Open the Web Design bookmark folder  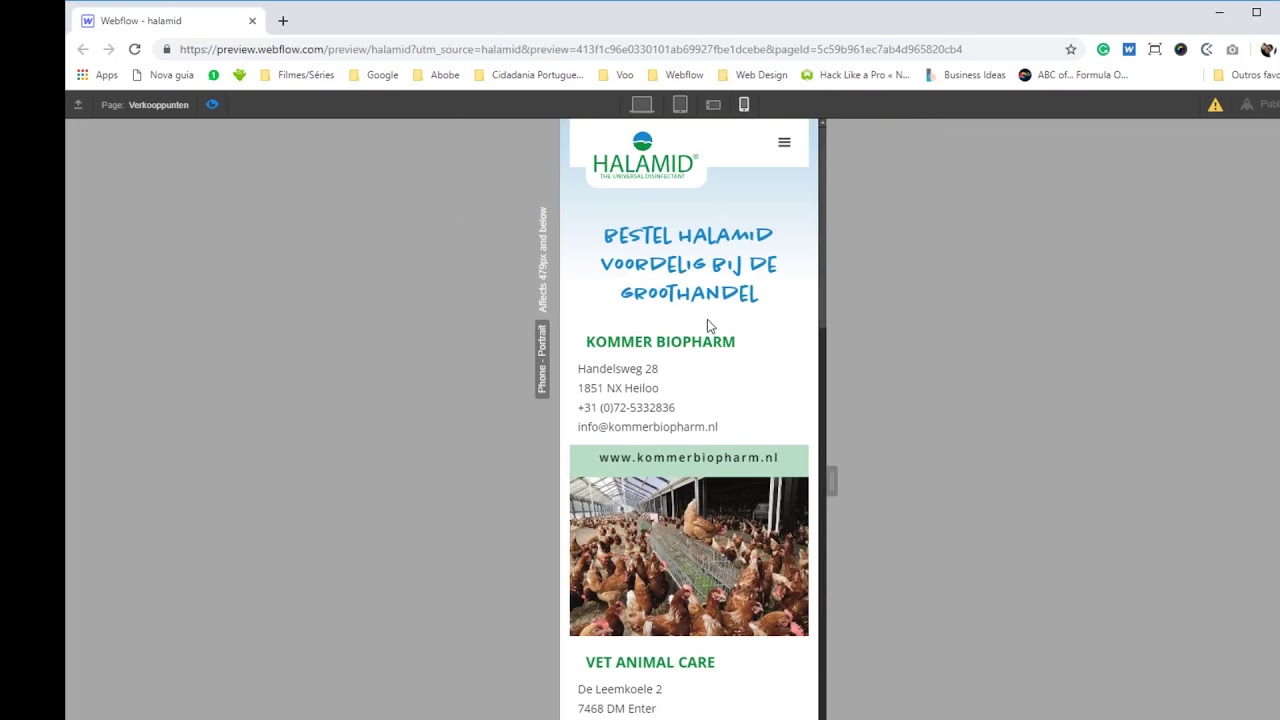[x=752, y=75]
